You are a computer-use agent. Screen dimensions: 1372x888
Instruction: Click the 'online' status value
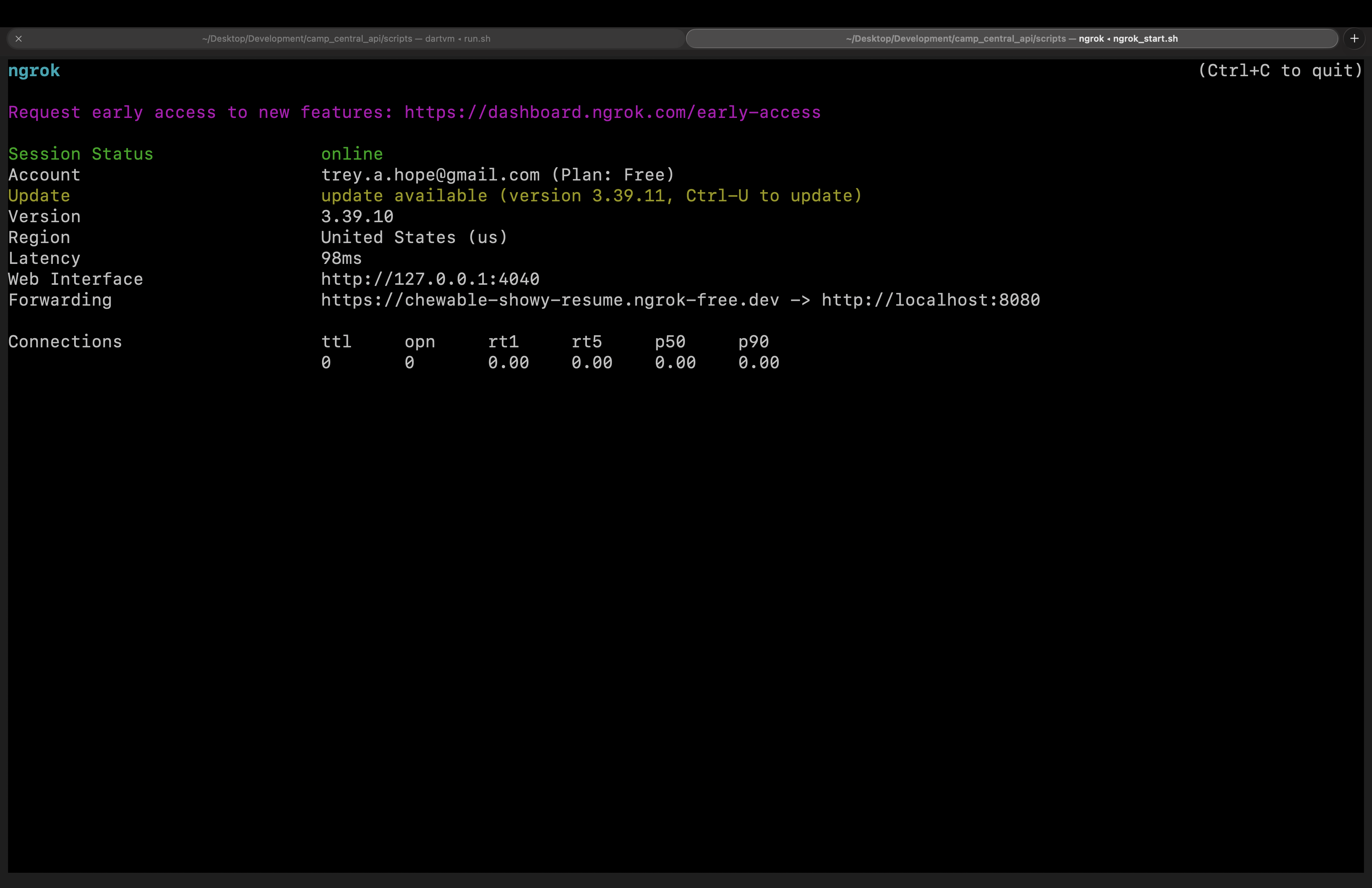coord(352,154)
